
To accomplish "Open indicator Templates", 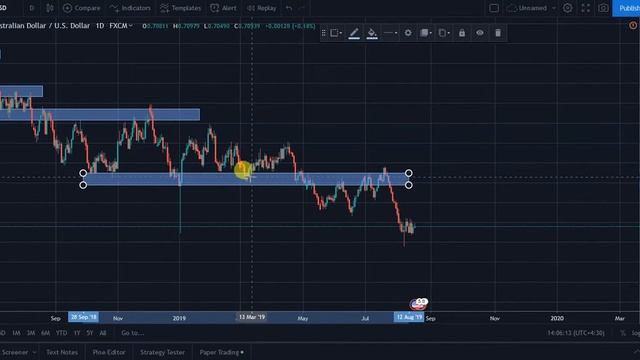I will (180, 8).
